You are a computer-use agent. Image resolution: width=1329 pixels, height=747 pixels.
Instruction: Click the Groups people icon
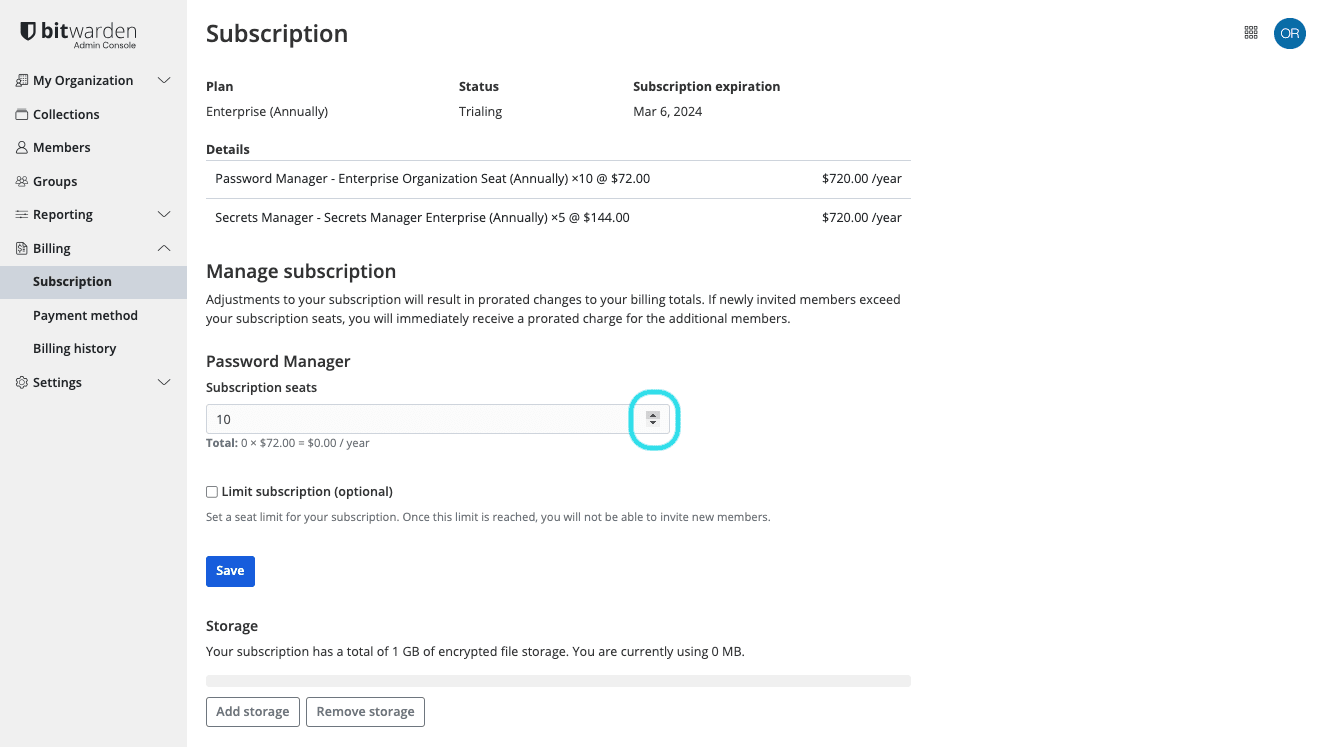(x=22, y=182)
